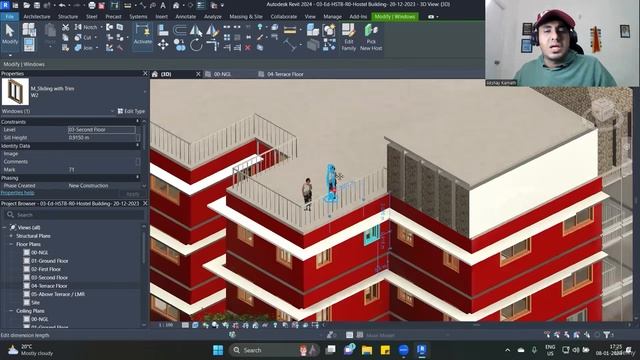Open File Explorer from the taskbar
This screenshot has height=360, width=640.
[x=367, y=350]
